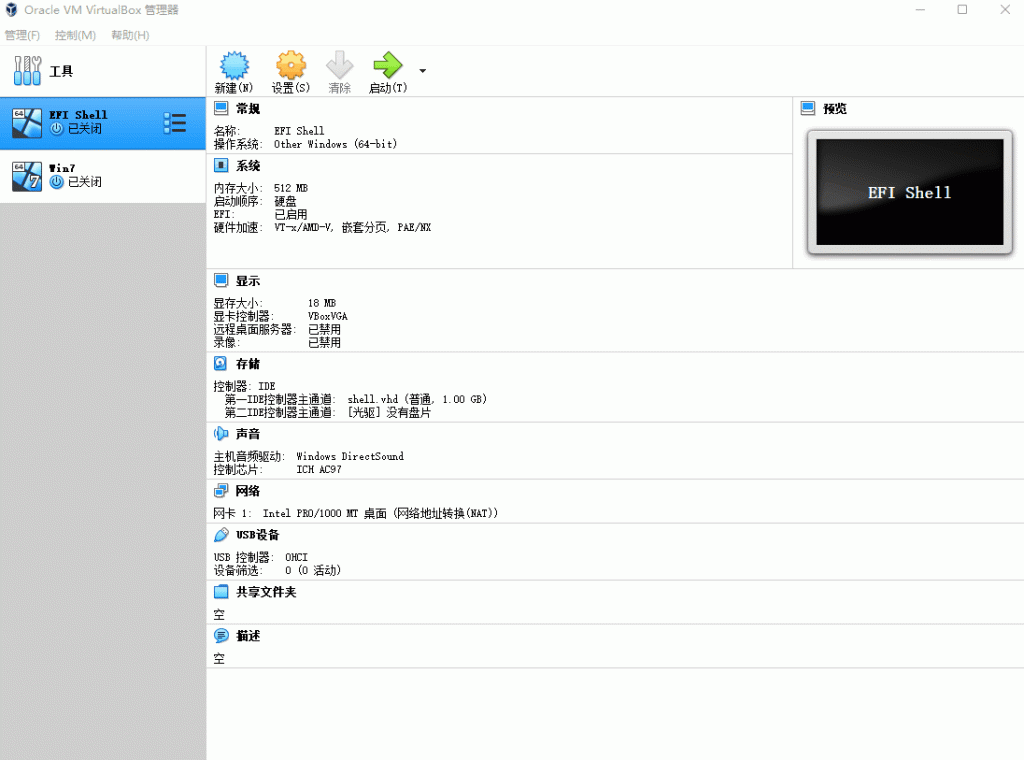
Task: Open the 控制(M) menu
Action: click(75, 35)
